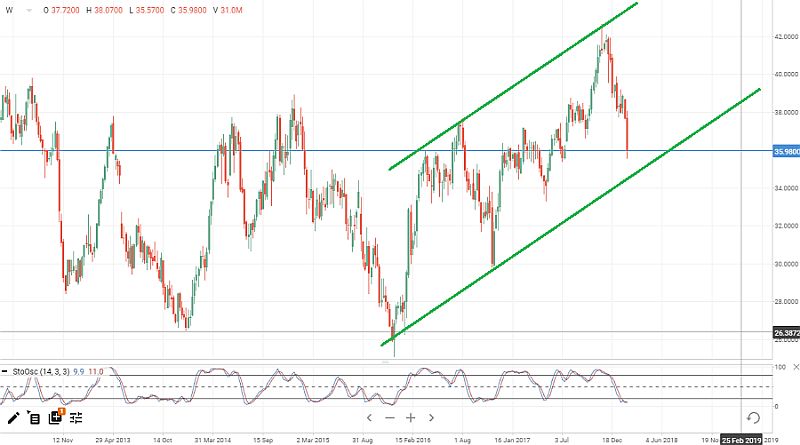The width and height of the screenshot is (800, 445).
Task: Close the StoOsc indicator panel
Action: tap(796, 367)
